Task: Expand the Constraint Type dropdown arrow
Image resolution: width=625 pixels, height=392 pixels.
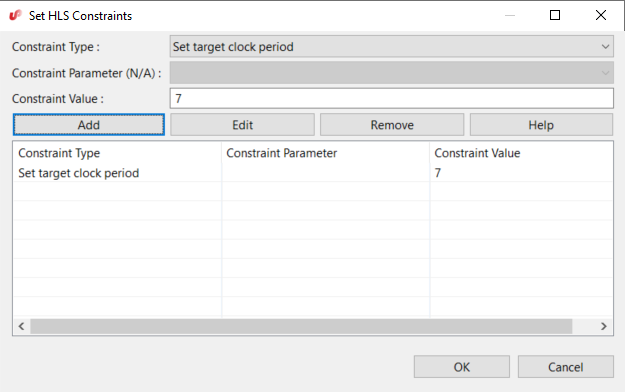Action: (605, 47)
